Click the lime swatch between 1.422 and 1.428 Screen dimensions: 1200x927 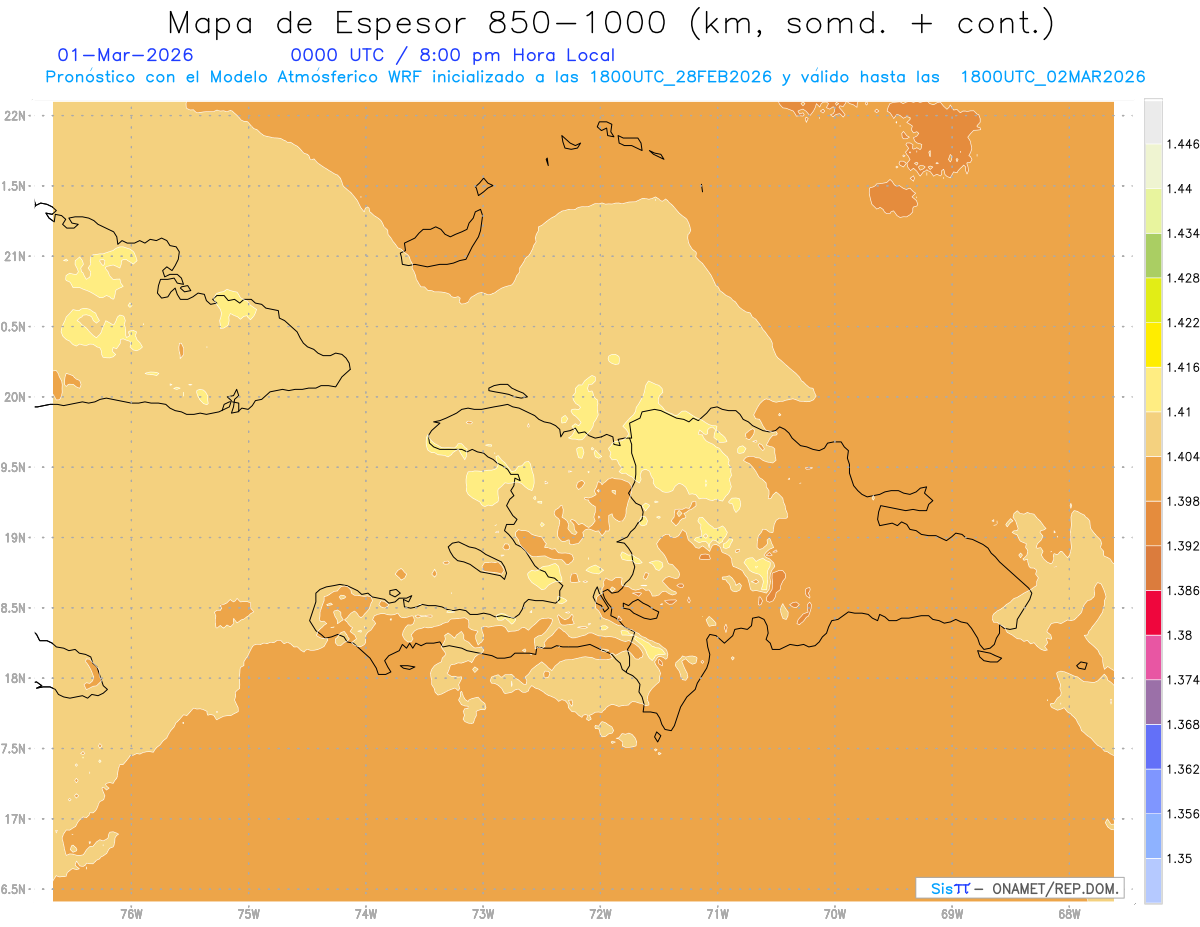click(1153, 300)
